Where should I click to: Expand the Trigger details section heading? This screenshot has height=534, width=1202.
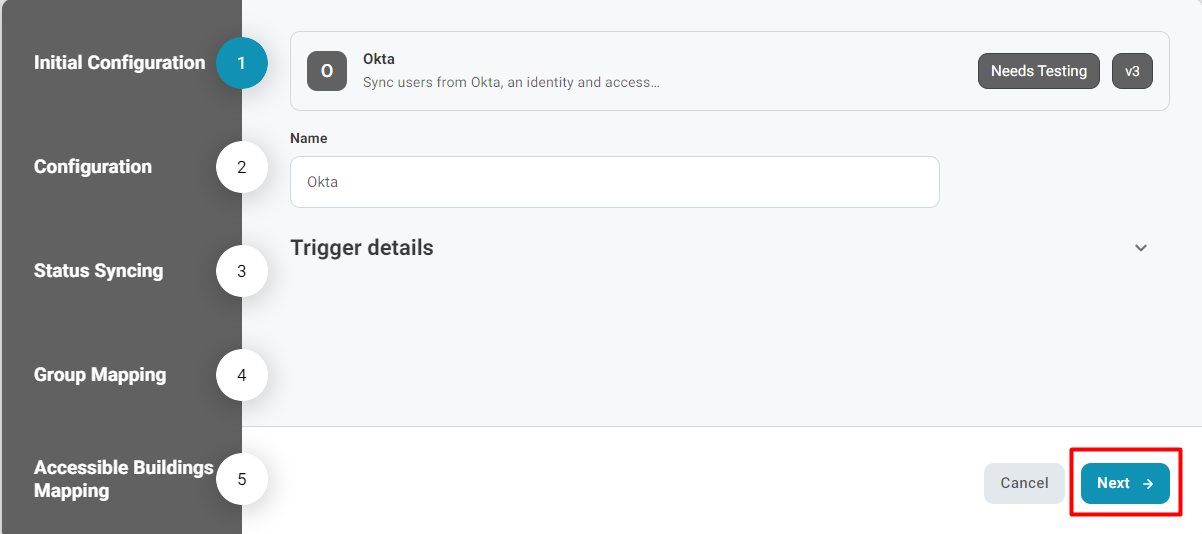click(x=362, y=247)
